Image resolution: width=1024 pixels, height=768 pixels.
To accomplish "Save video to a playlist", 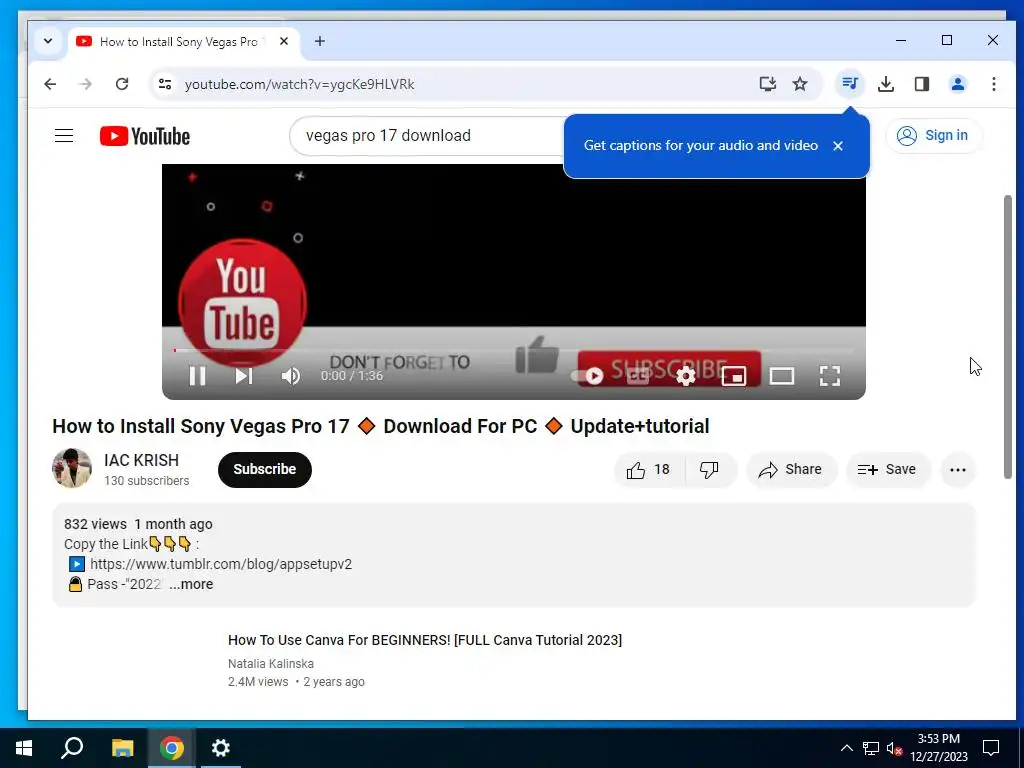I will pos(888,470).
